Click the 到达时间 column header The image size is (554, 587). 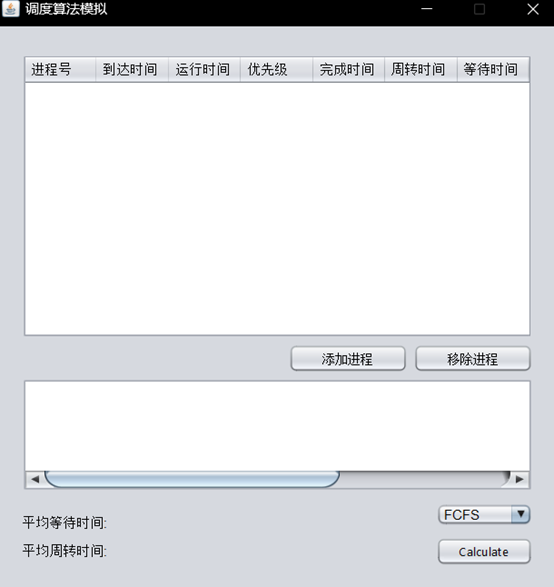coord(132,70)
